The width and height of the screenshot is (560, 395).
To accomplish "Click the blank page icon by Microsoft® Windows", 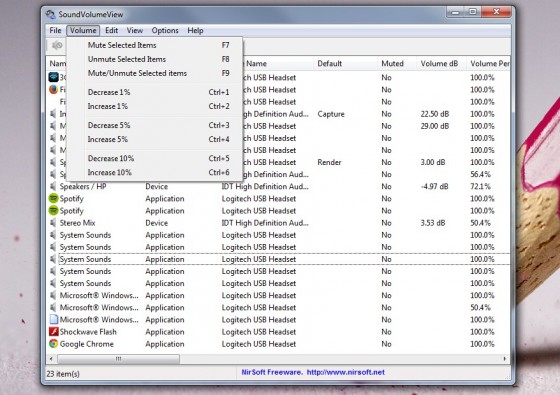I will pyautogui.click(x=54, y=319).
